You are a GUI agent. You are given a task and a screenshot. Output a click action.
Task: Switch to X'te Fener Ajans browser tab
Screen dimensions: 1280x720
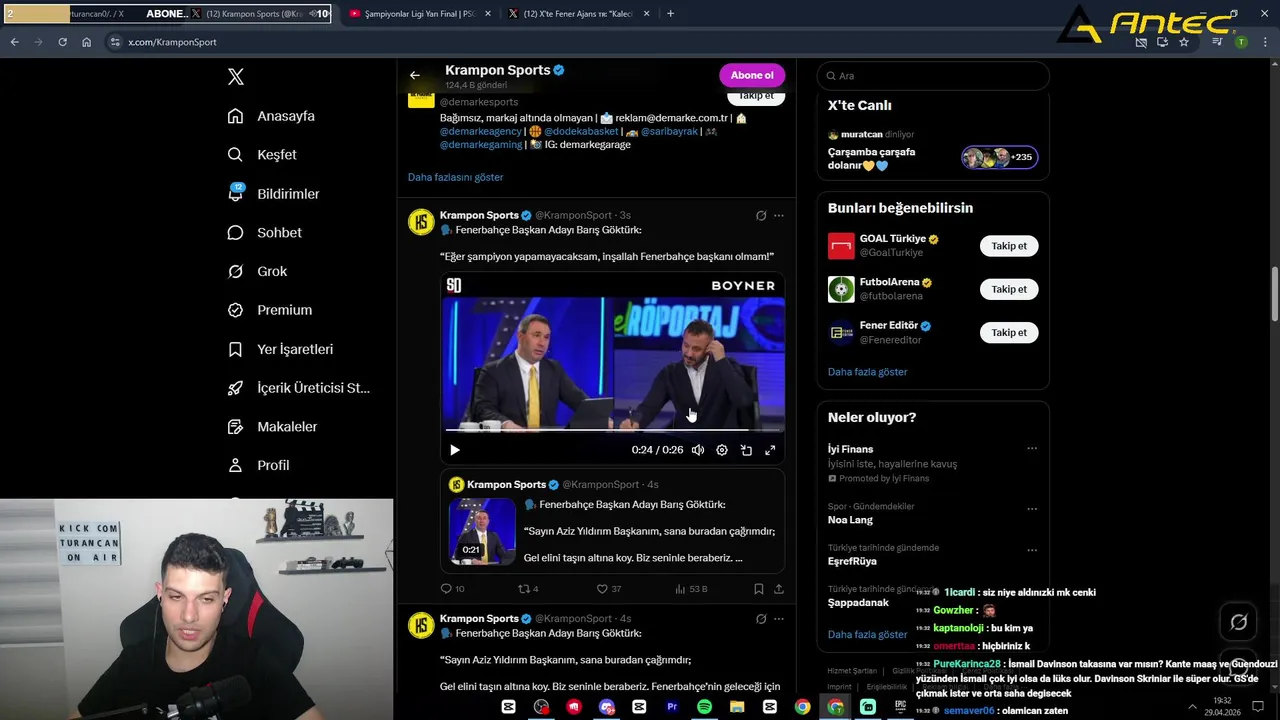577,14
